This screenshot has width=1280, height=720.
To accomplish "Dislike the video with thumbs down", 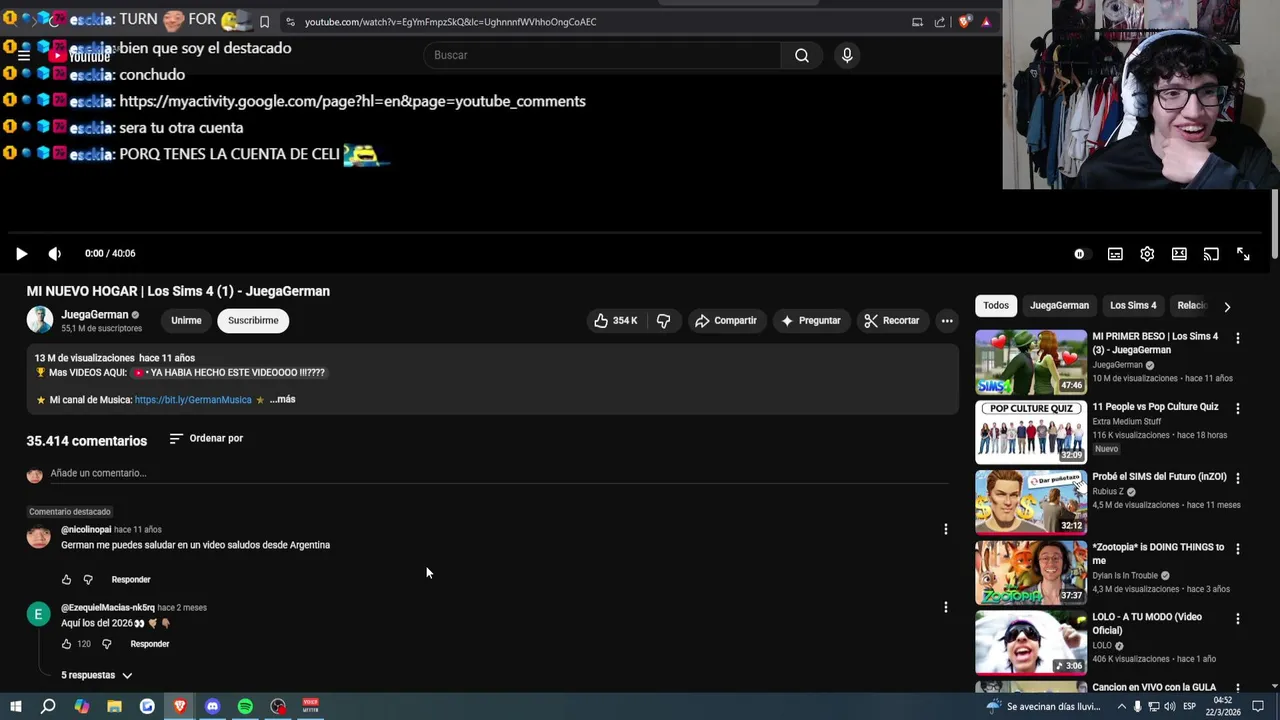I will click(663, 321).
